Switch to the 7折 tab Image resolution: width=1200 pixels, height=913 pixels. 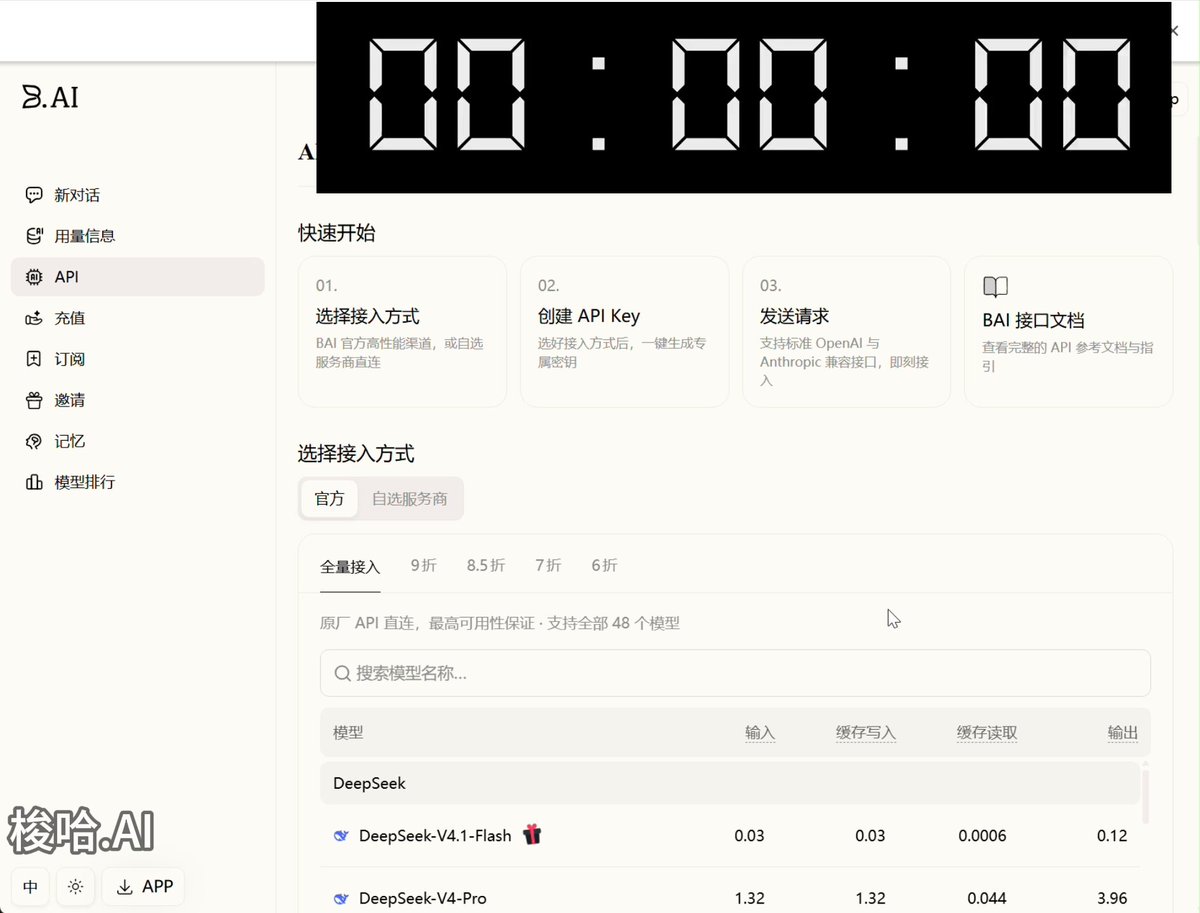[548, 566]
